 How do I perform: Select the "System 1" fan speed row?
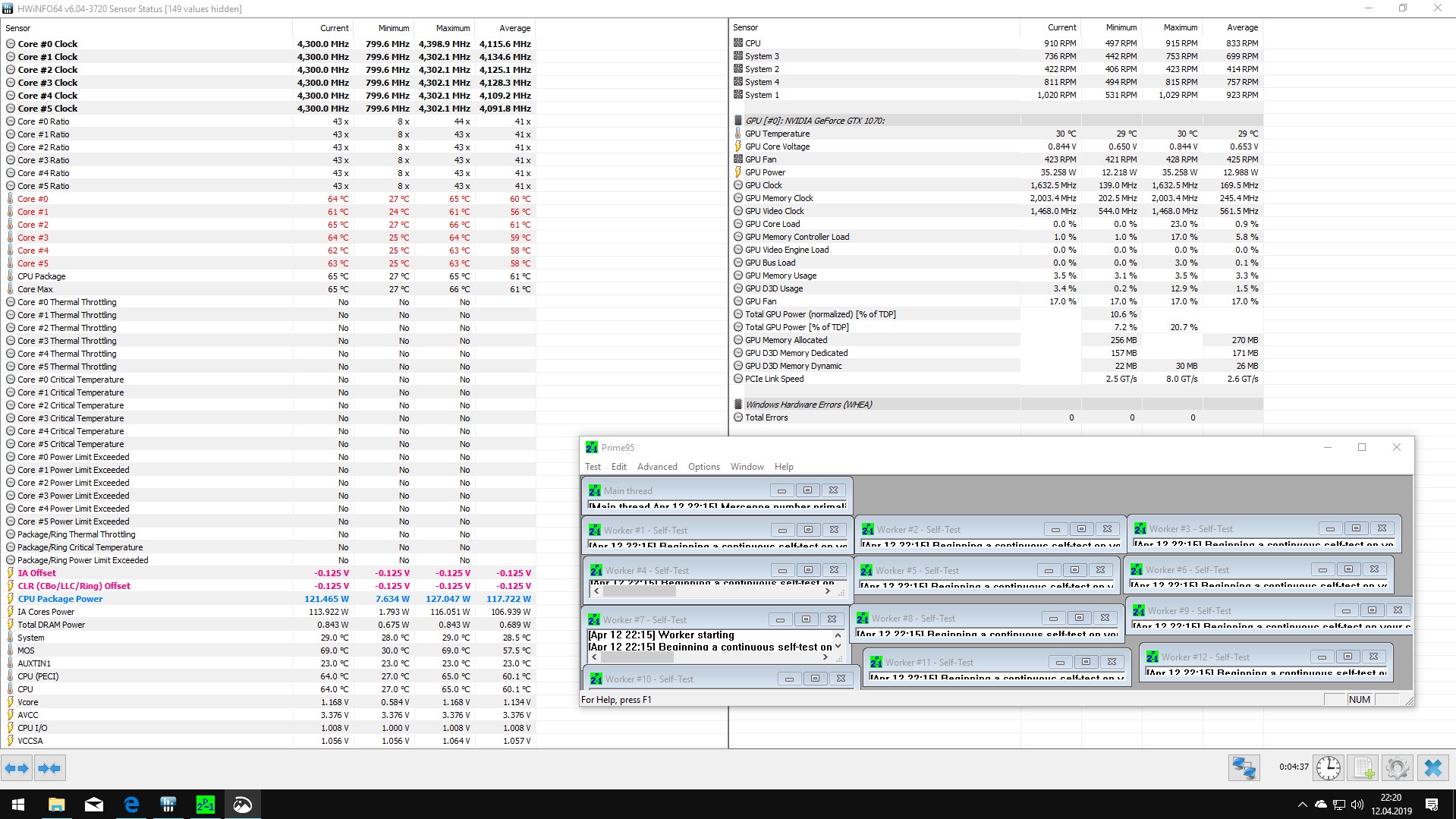[x=997, y=95]
